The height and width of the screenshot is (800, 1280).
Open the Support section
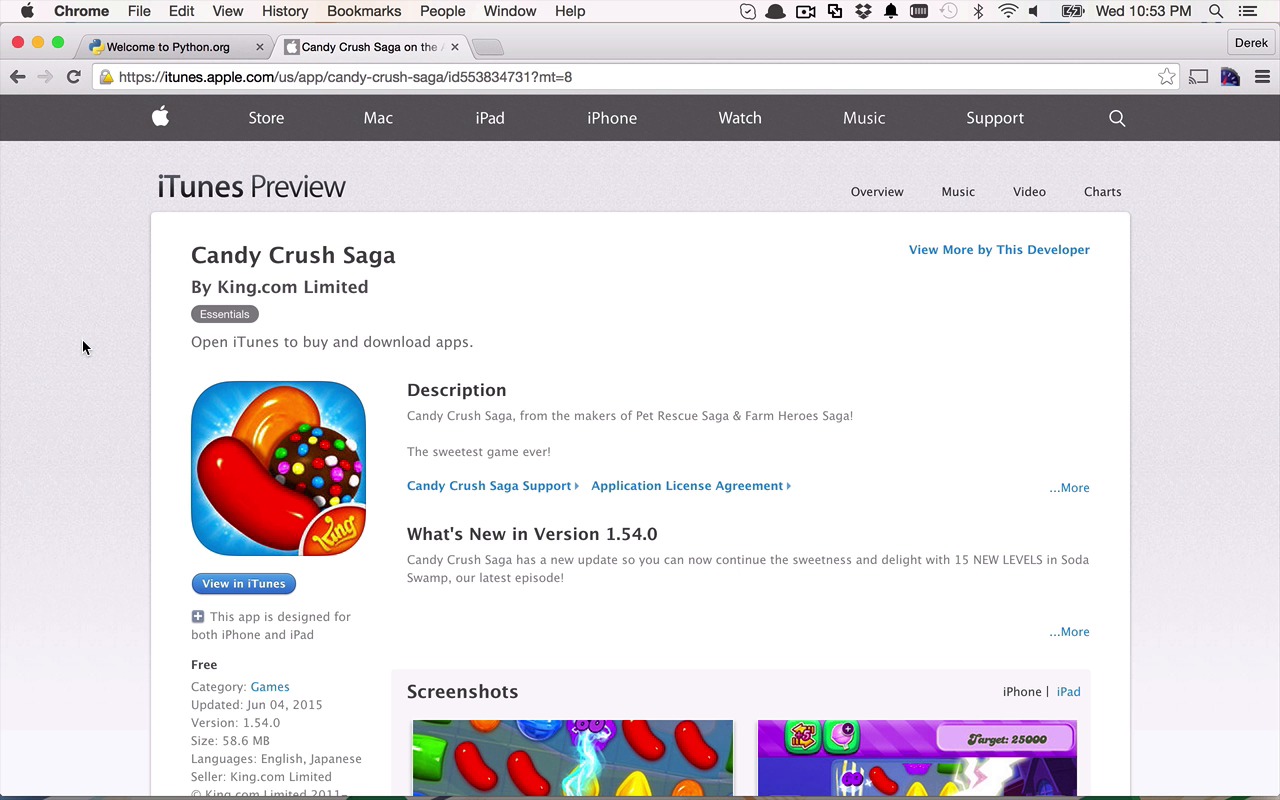click(x=995, y=118)
